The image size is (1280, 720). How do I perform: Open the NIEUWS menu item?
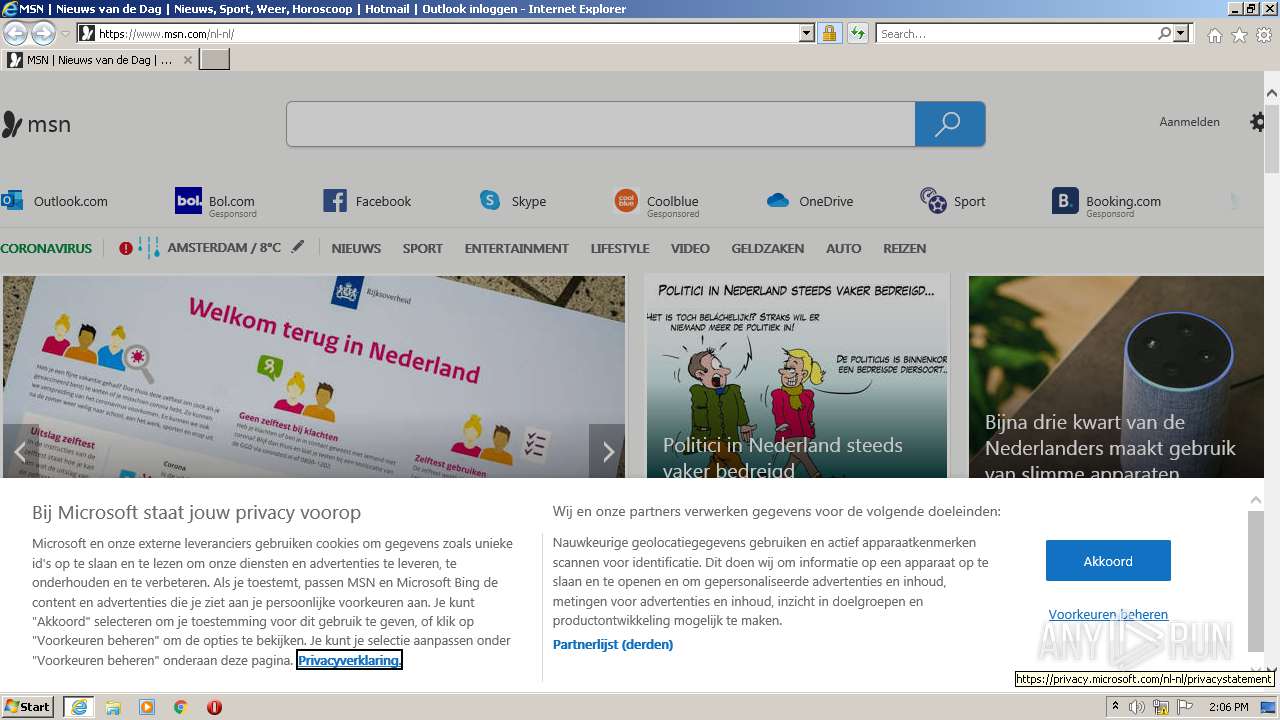point(356,248)
